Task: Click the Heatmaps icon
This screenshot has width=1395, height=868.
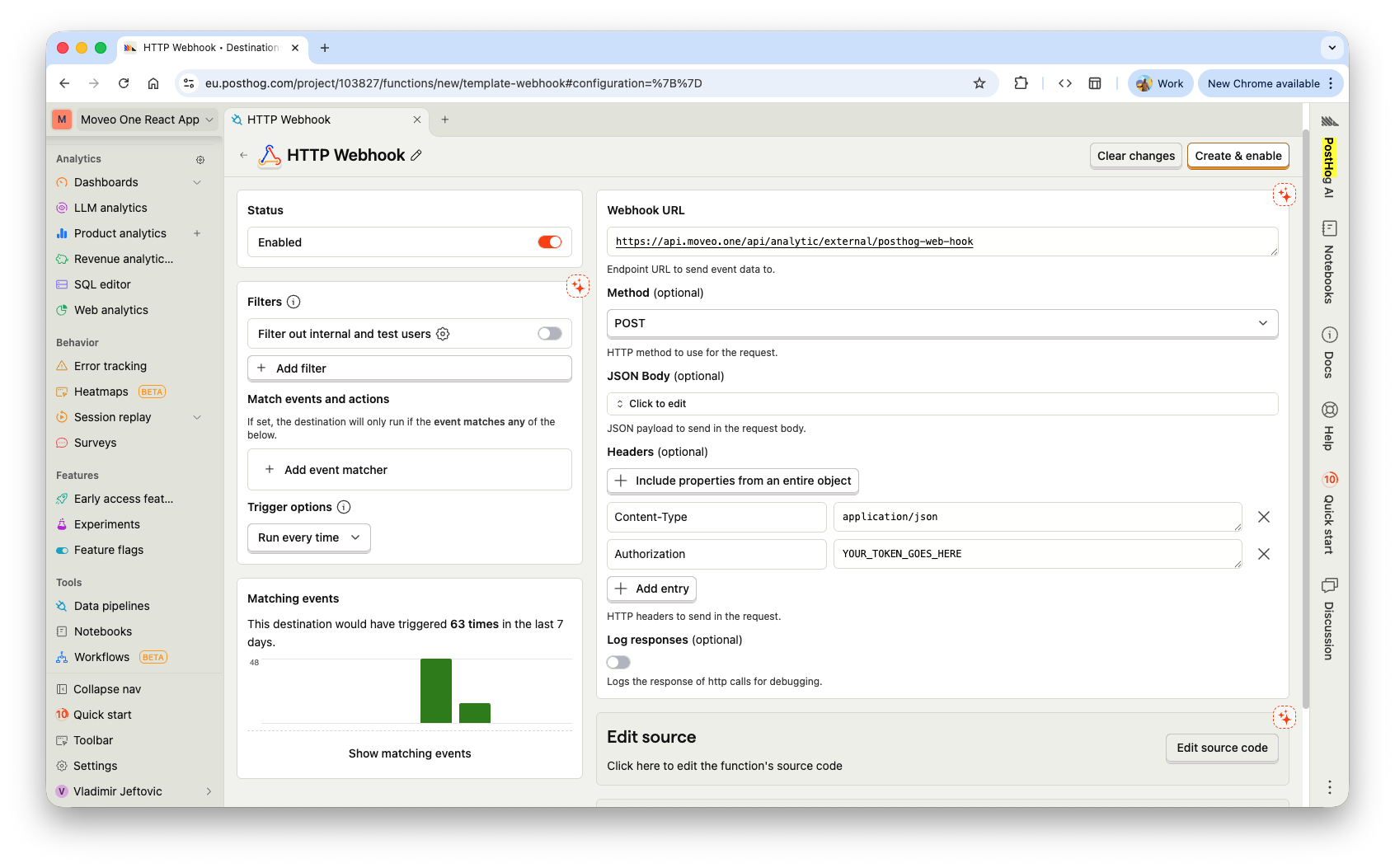Action: point(62,392)
